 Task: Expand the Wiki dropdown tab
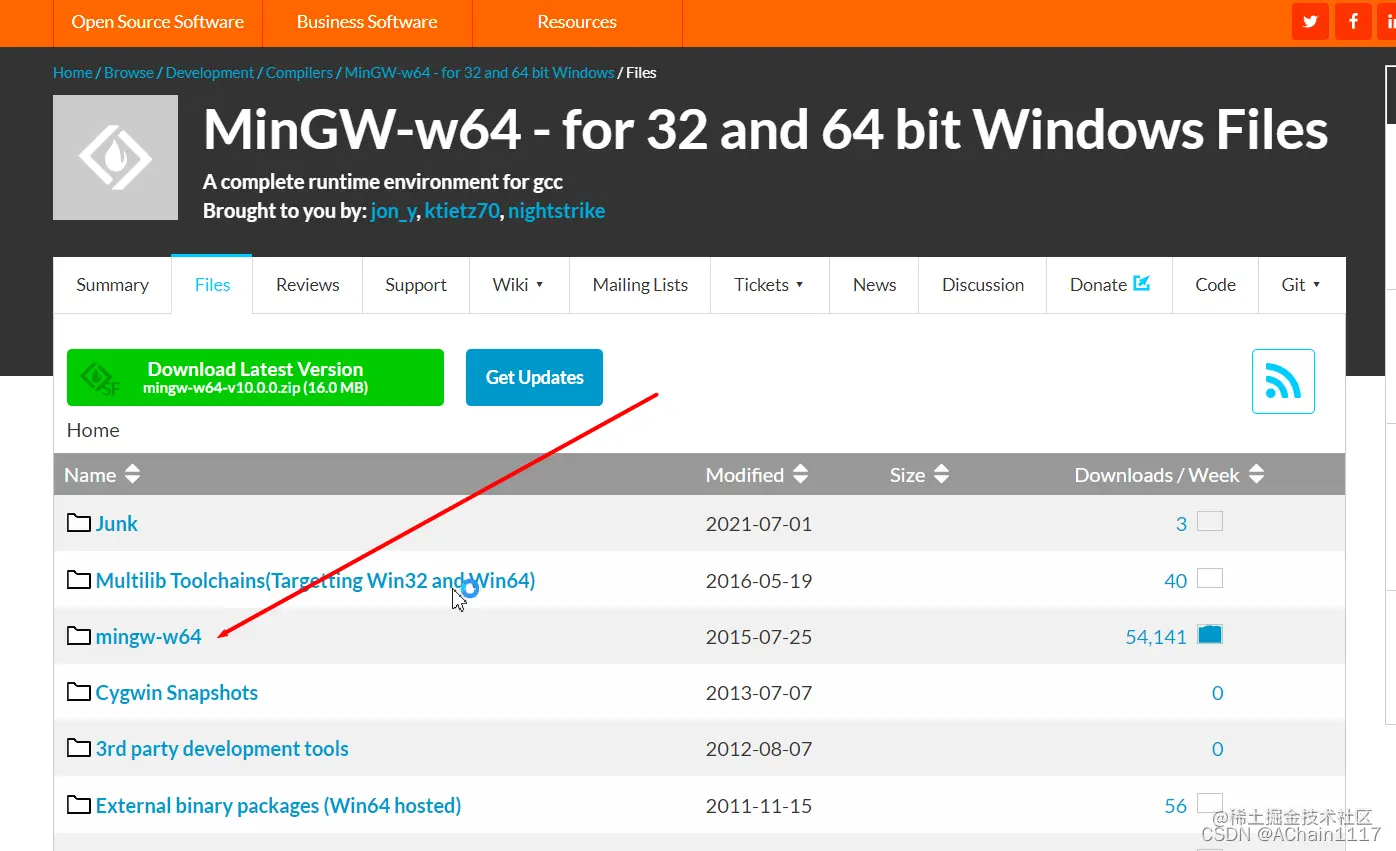[x=518, y=285]
